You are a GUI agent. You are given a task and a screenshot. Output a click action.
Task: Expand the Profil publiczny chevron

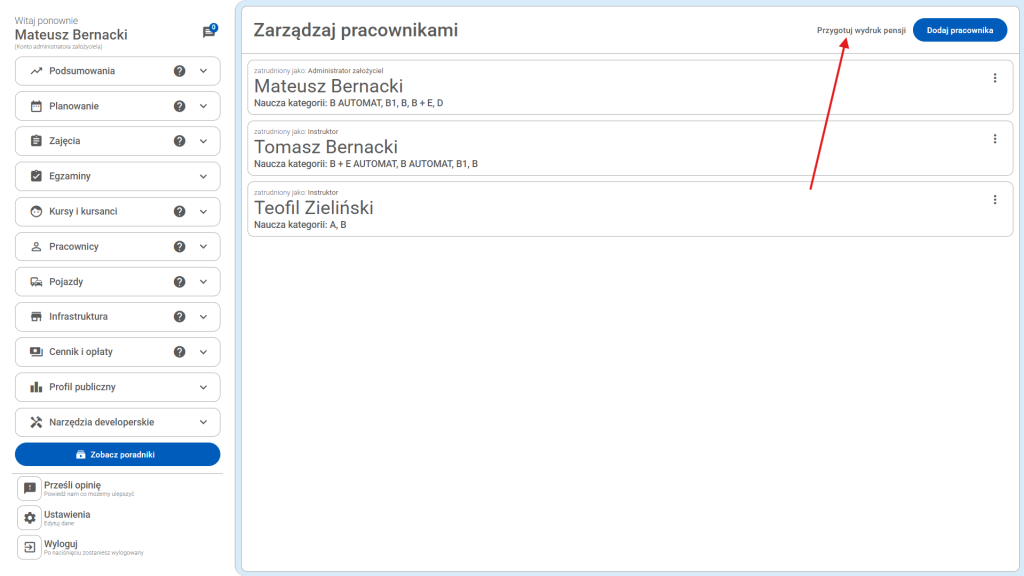(x=204, y=387)
